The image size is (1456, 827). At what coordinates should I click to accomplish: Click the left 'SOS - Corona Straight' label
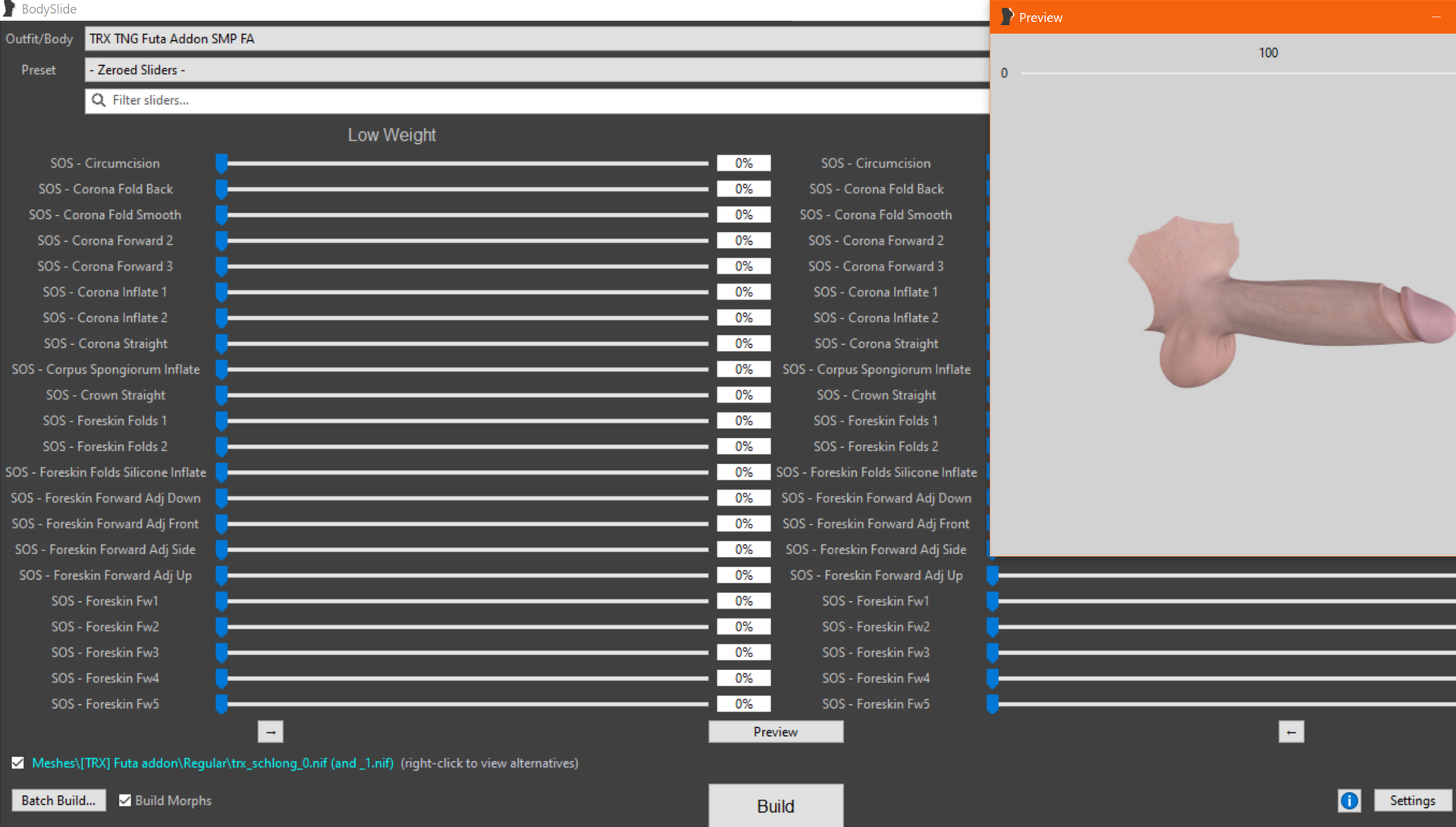coord(105,343)
